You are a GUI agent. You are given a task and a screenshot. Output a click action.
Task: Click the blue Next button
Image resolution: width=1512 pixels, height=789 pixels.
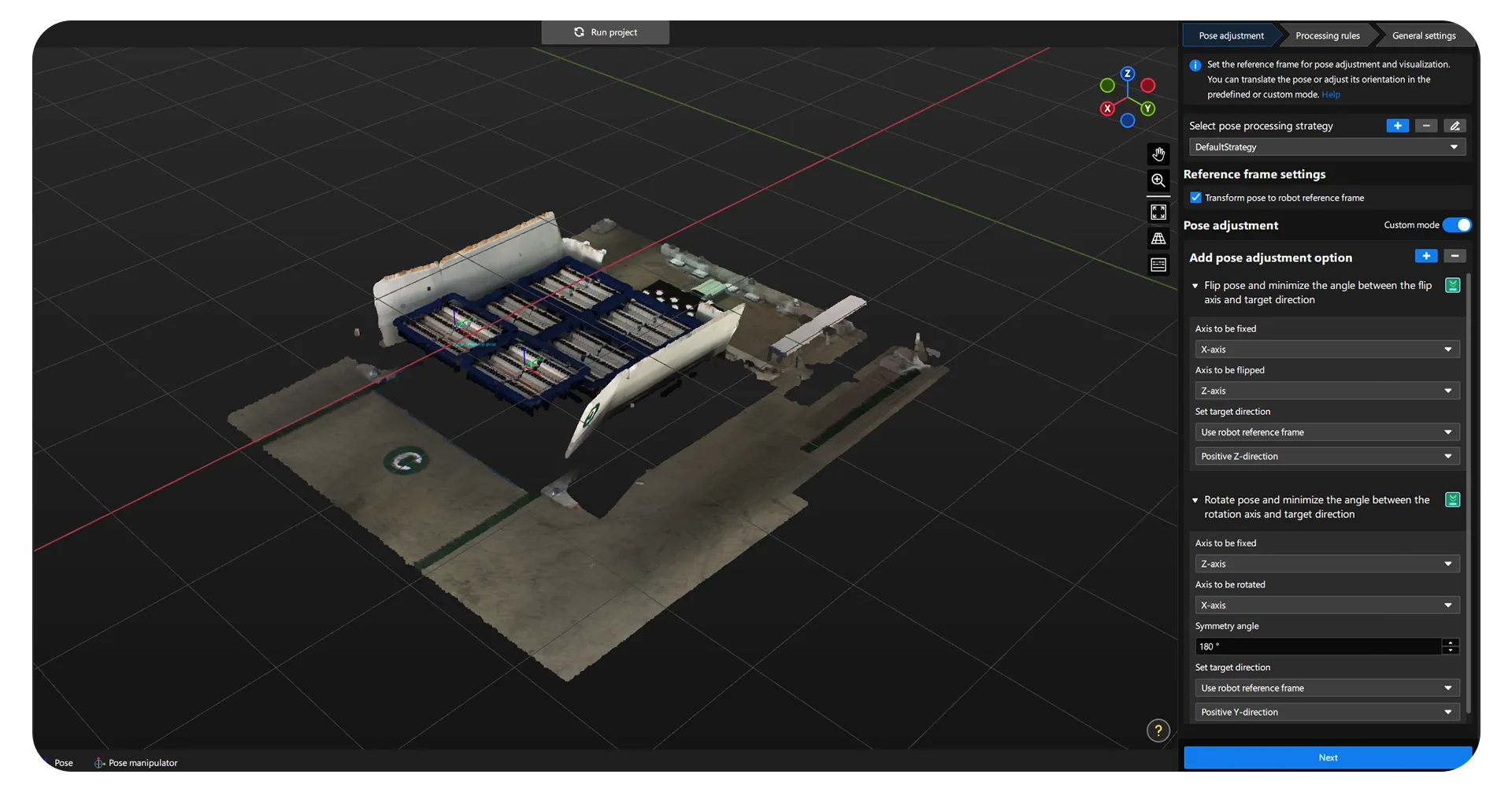(1328, 758)
